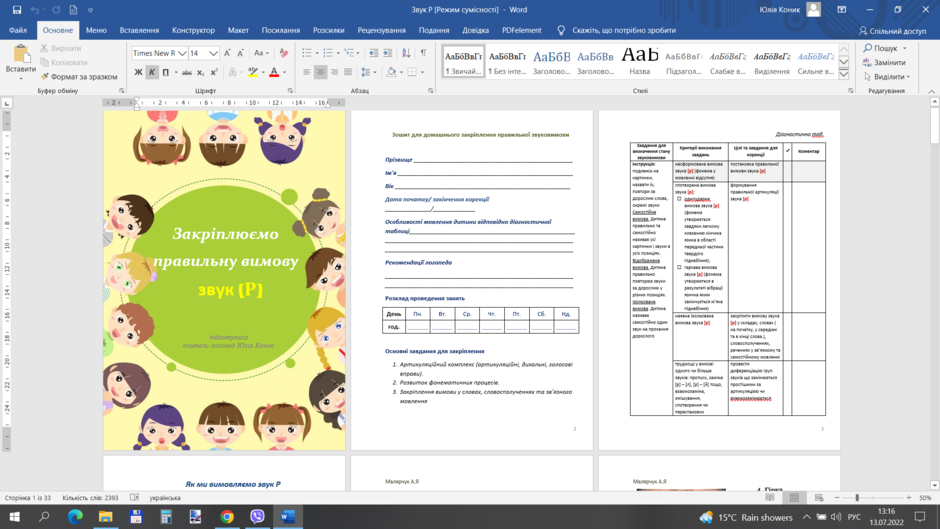The image size is (940, 529).
Task: Switch to the Read Mode view
Action: 770,498
